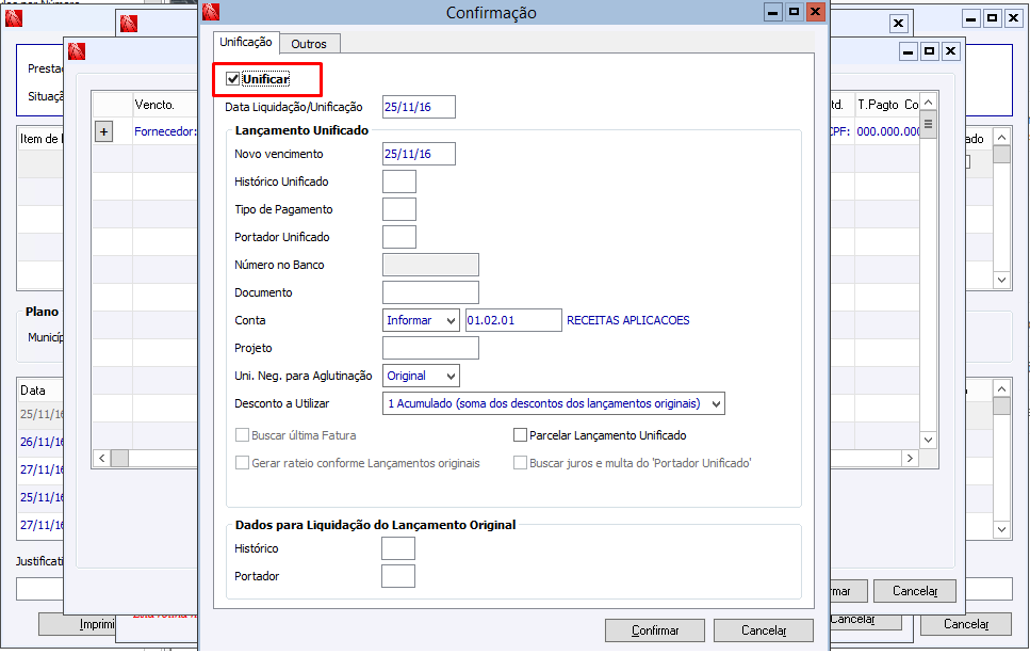Viewport: 1030px width, 651px height.
Task: Click the Fornecedor row text in grid
Action: [164, 131]
